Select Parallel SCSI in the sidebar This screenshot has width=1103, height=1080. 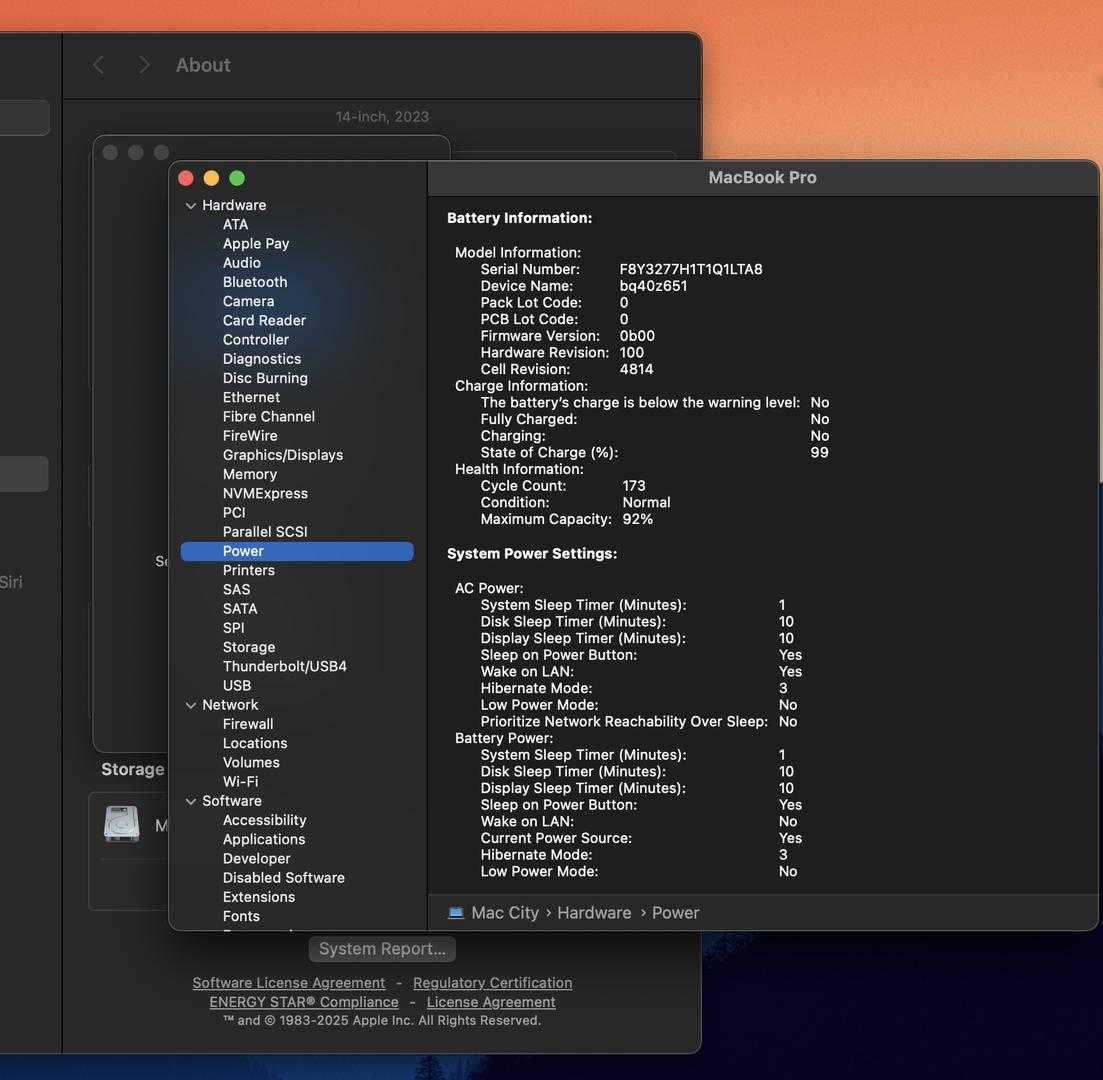[265, 532]
